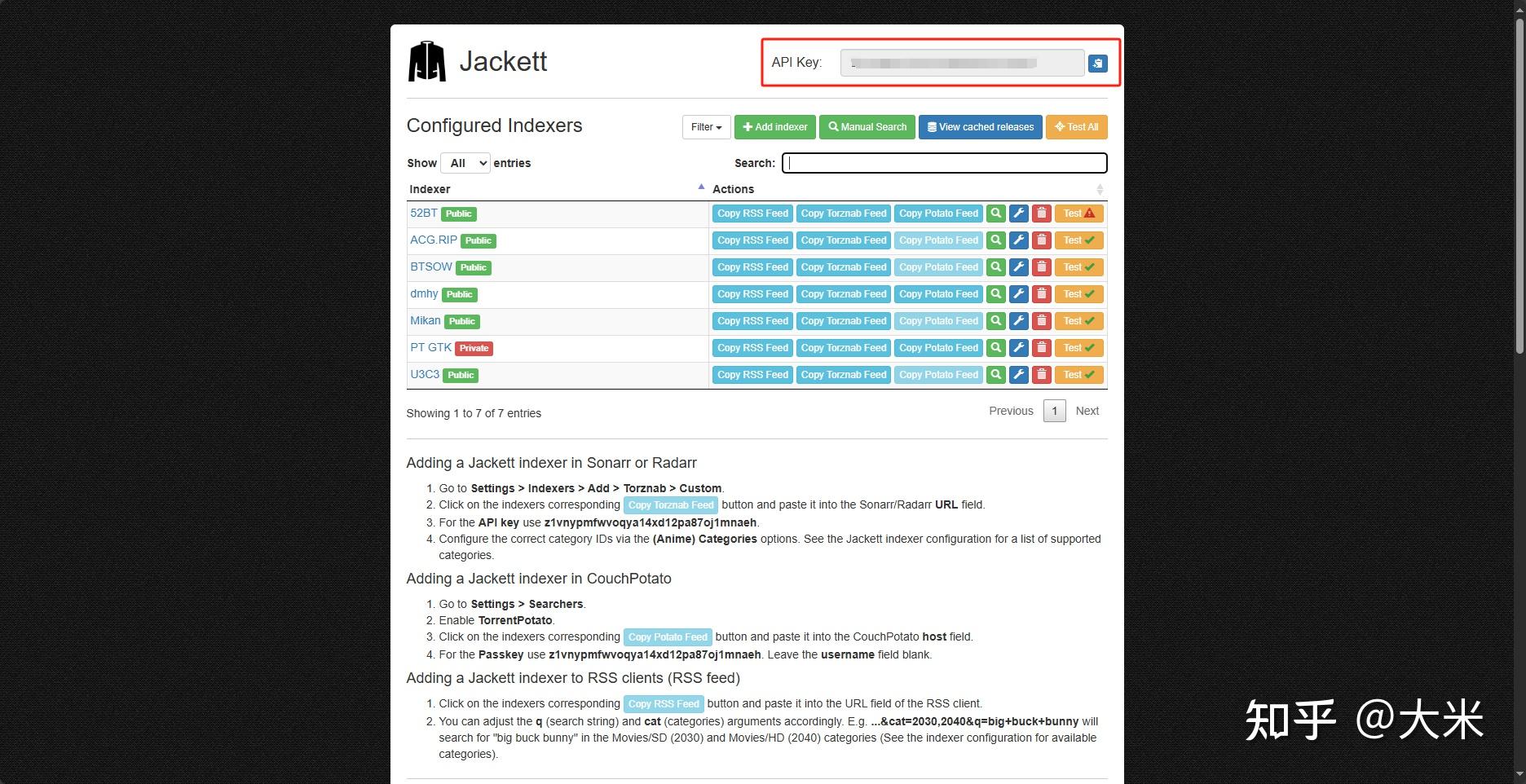Image resolution: width=1526 pixels, height=784 pixels.
Task: Open manual search for 52BT via magnifying glass
Action: 995,213
